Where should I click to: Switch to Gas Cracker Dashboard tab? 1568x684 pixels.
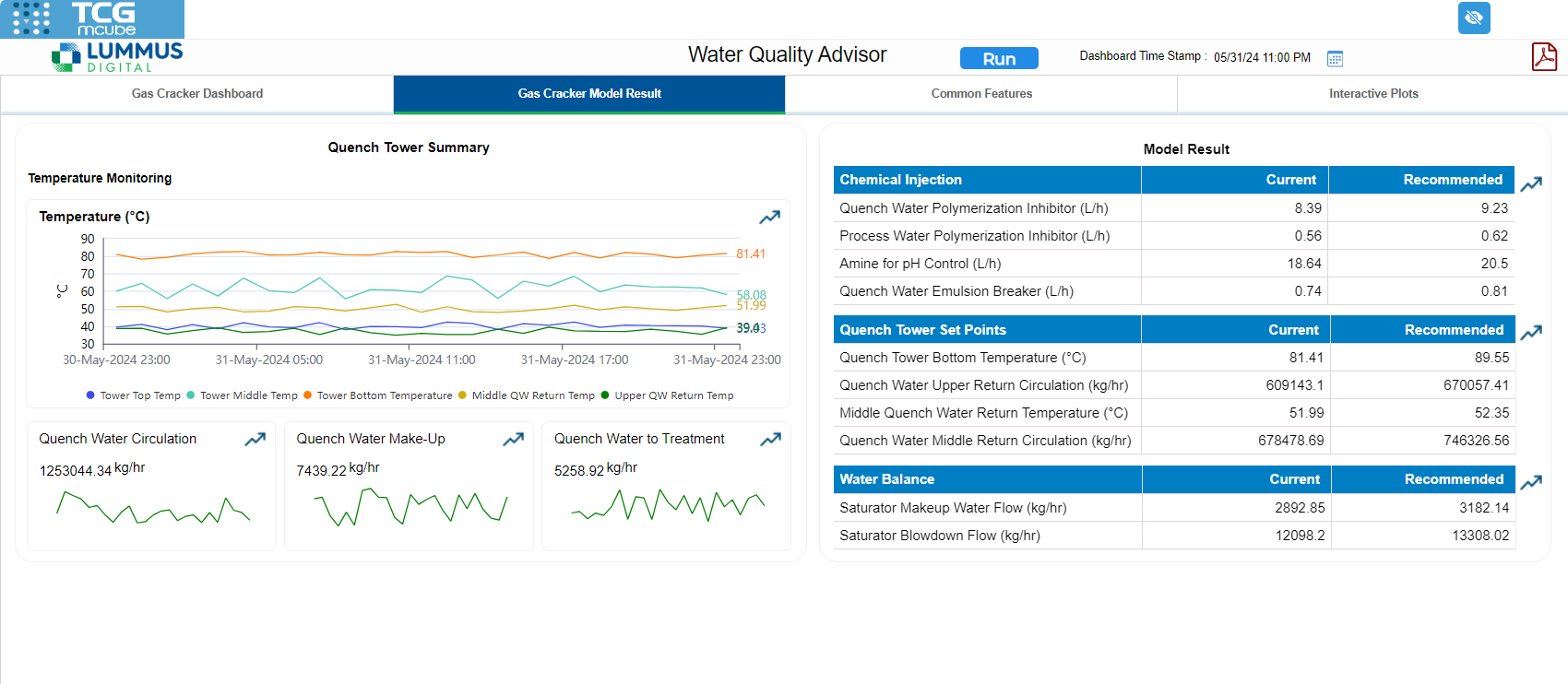[x=197, y=94]
